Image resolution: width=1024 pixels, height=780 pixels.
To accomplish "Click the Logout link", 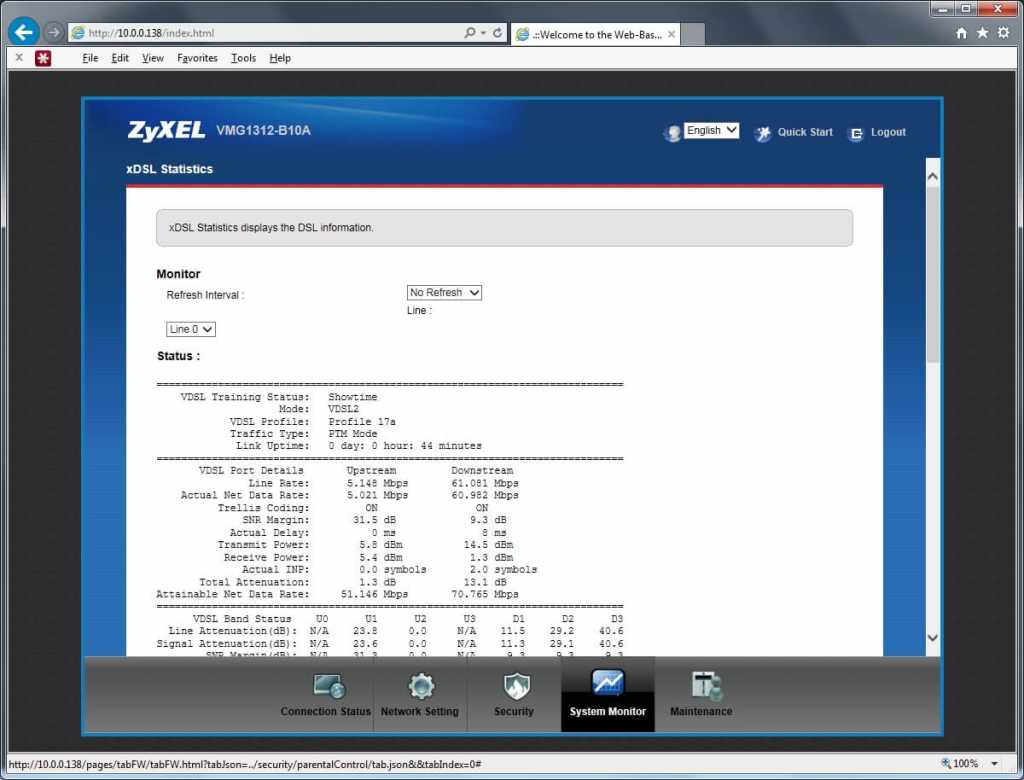I will pos(888,132).
